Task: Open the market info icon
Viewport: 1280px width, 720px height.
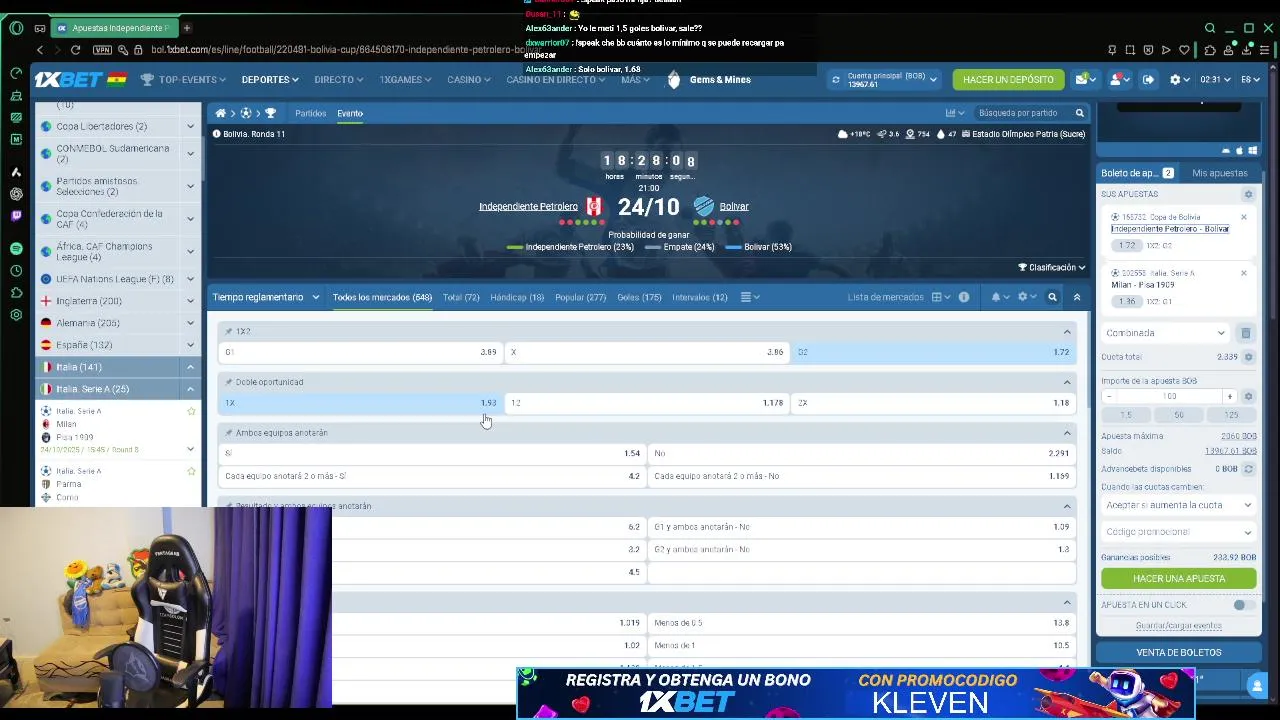Action: 964,297
